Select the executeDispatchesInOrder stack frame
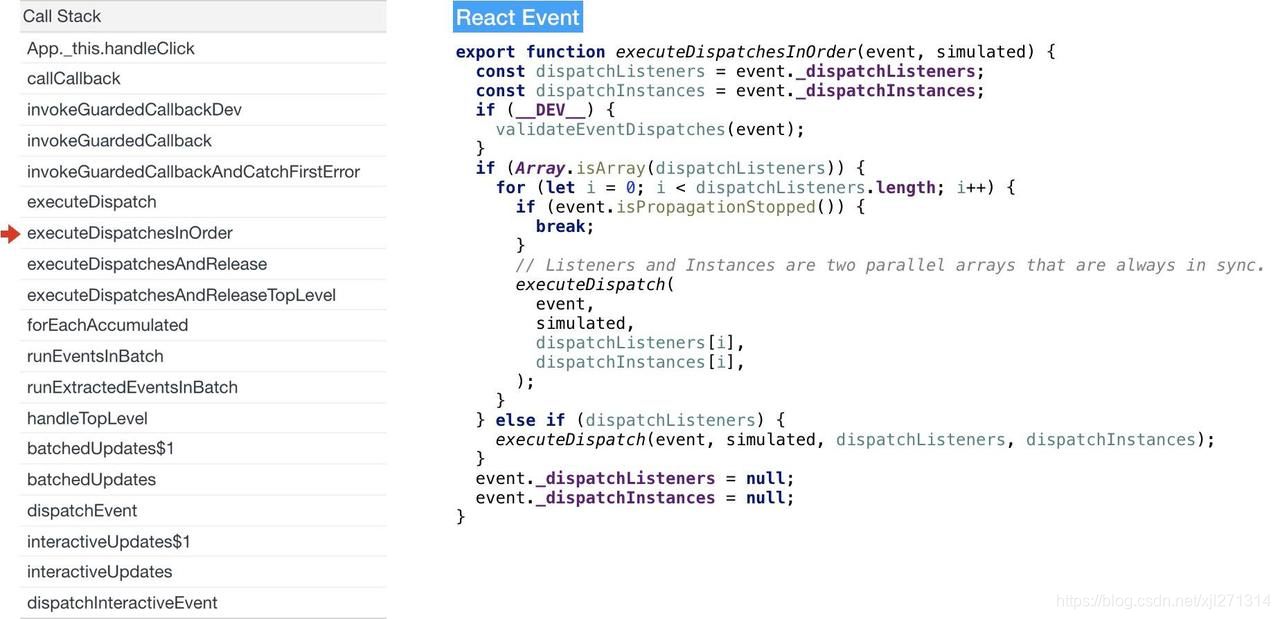The image size is (1280, 619). coord(203,233)
